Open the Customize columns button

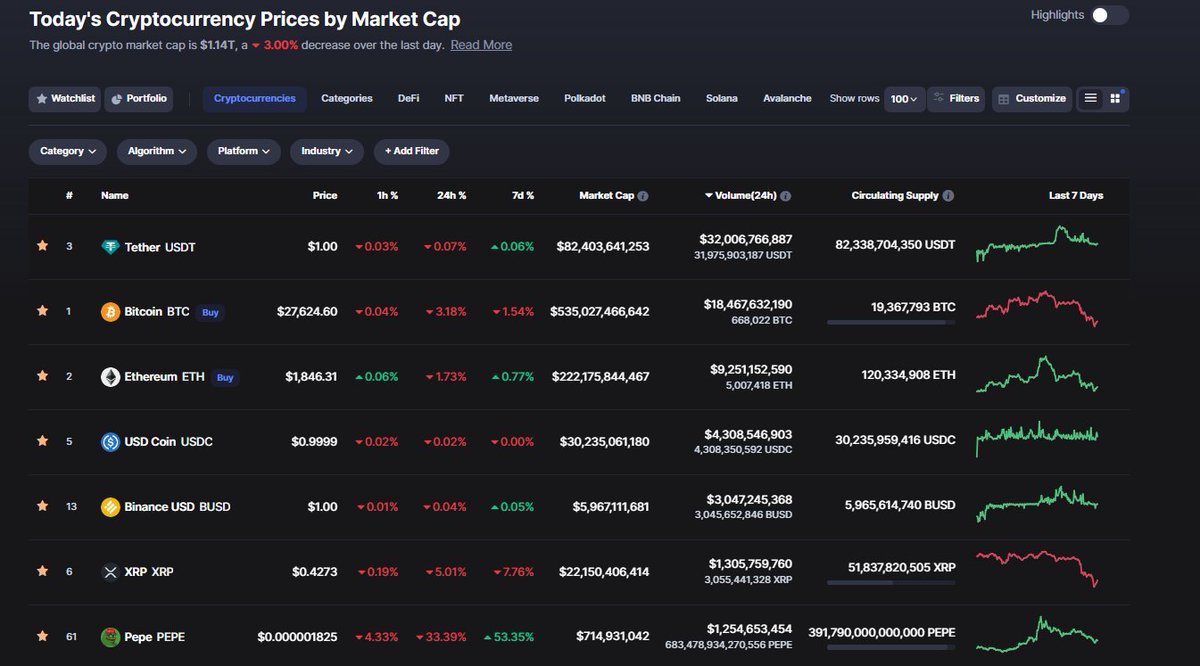(x=1032, y=99)
